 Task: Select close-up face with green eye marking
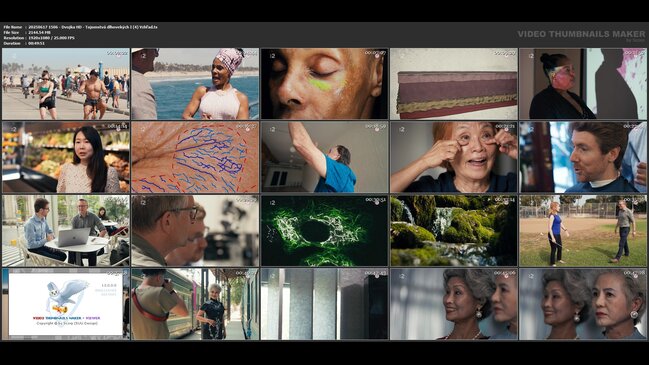(324, 84)
